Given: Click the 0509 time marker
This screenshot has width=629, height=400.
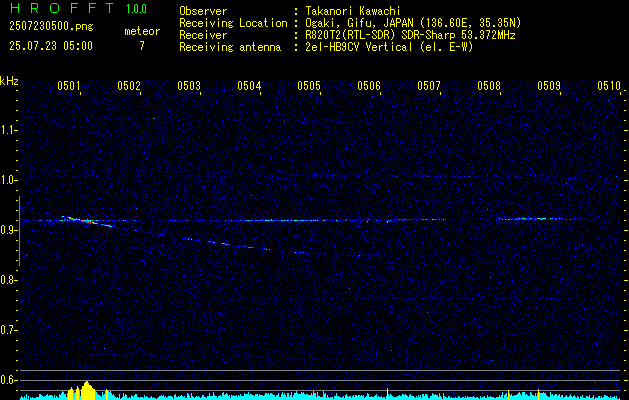Looking at the screenshot, I should click(x=549, y=85).
